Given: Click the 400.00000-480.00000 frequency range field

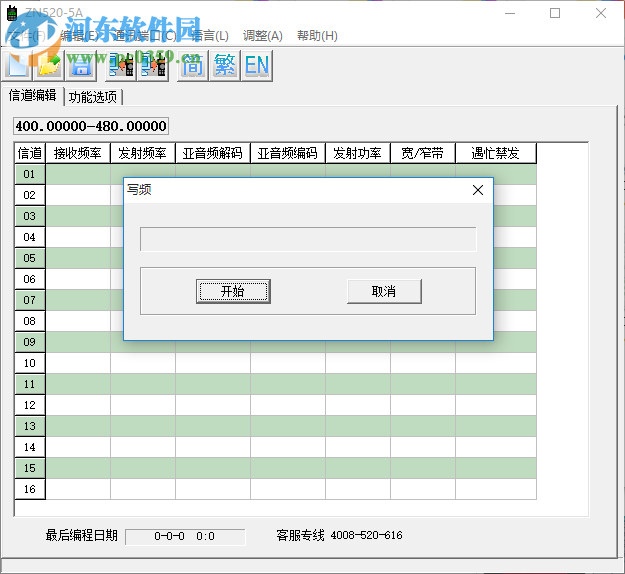Looking at the screenshot, I should 91,126.
